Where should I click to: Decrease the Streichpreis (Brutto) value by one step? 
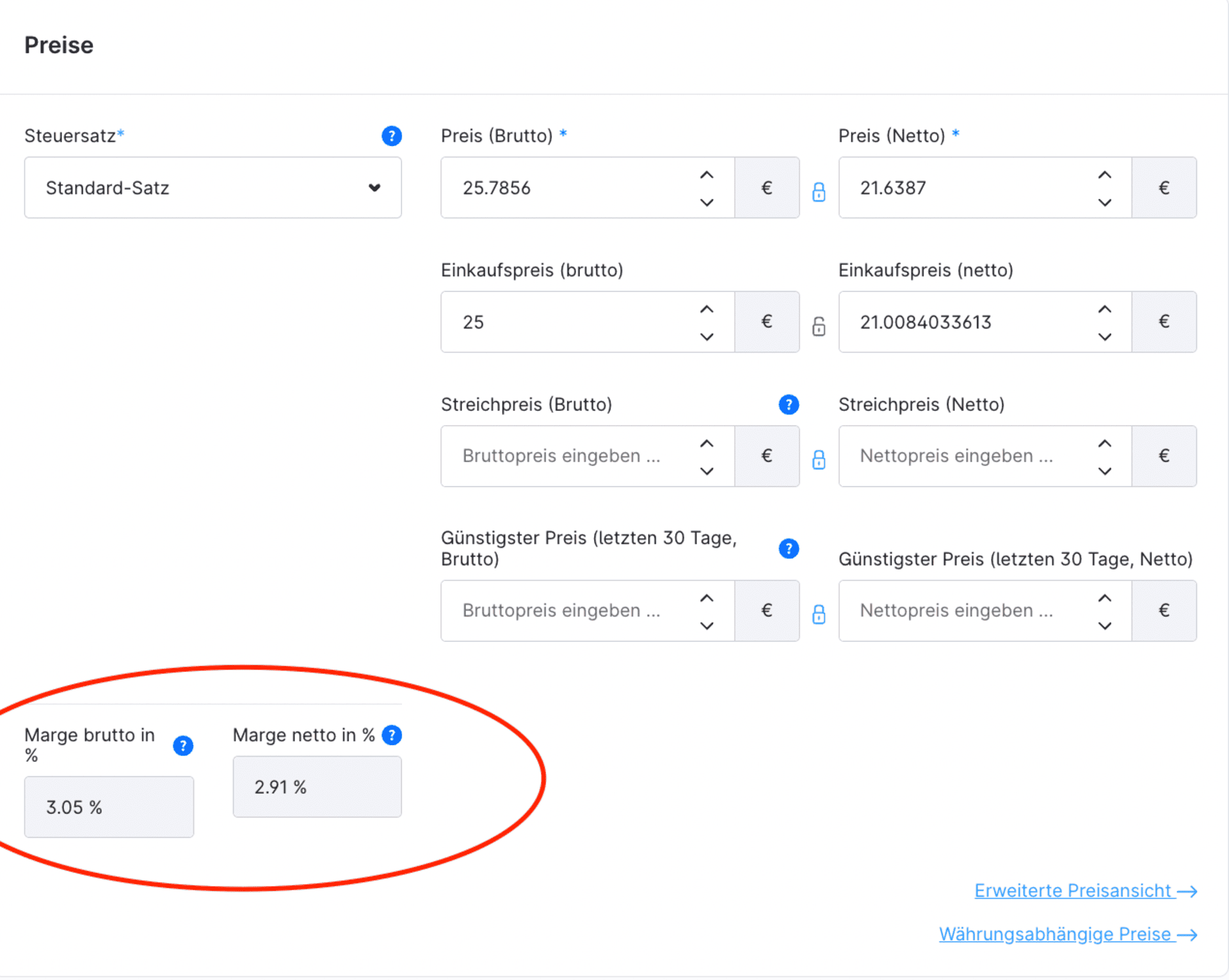click(707, 471)
